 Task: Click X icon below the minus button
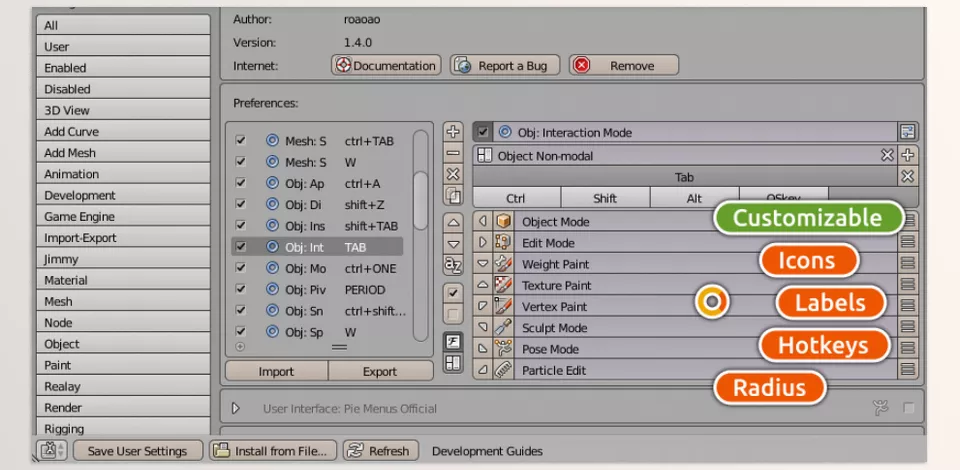click(453, 174)
